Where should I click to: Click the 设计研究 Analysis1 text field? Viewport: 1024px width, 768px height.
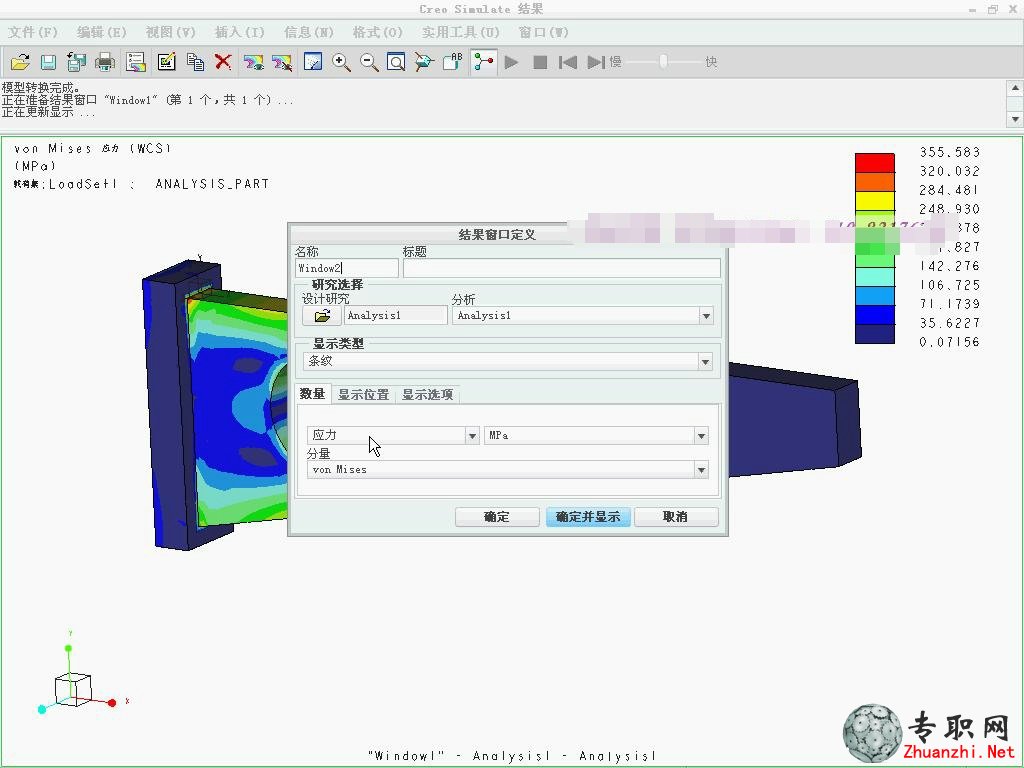coord(396,315)
